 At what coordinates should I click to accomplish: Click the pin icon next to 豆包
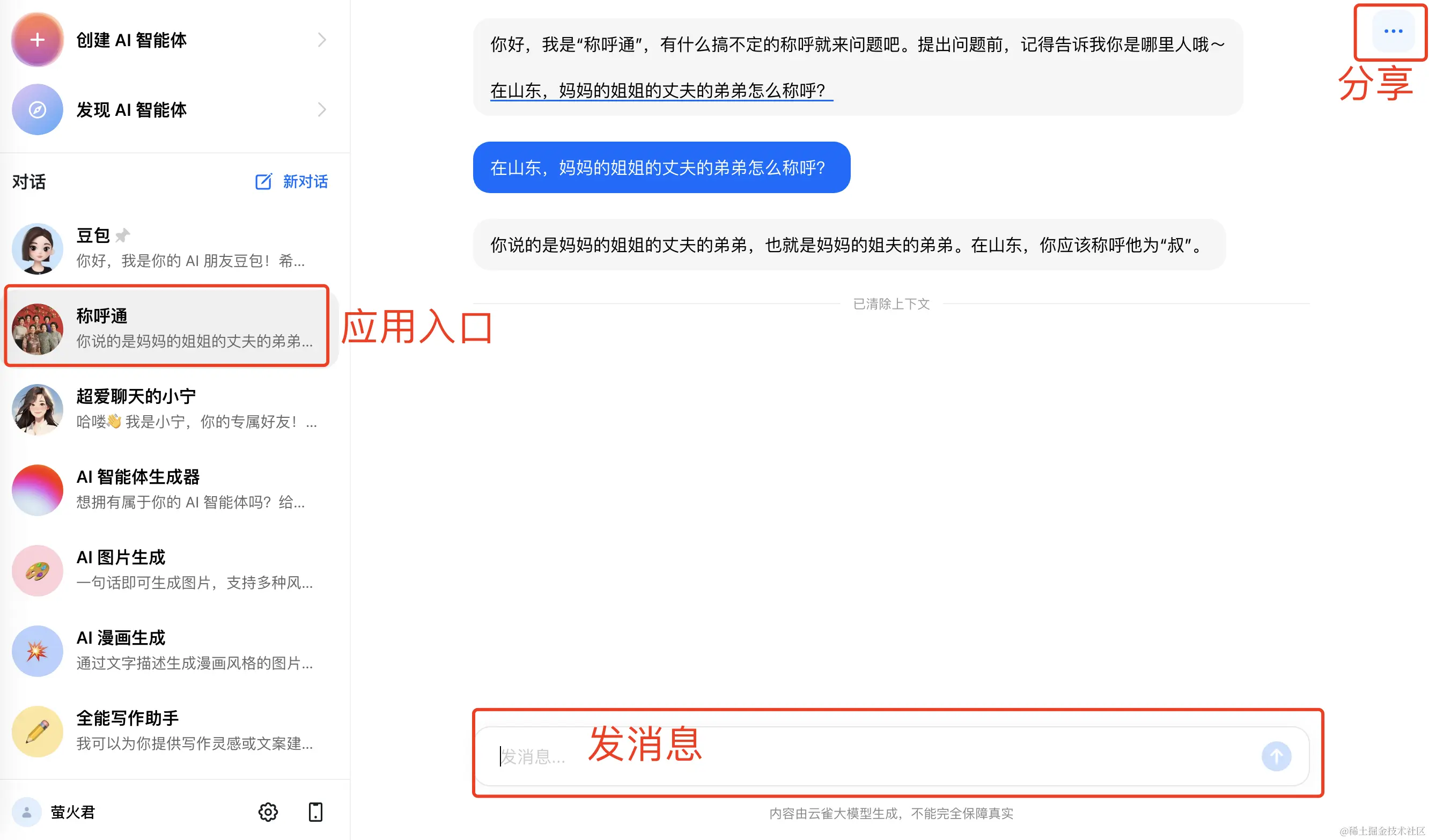(x=122, y=235)
